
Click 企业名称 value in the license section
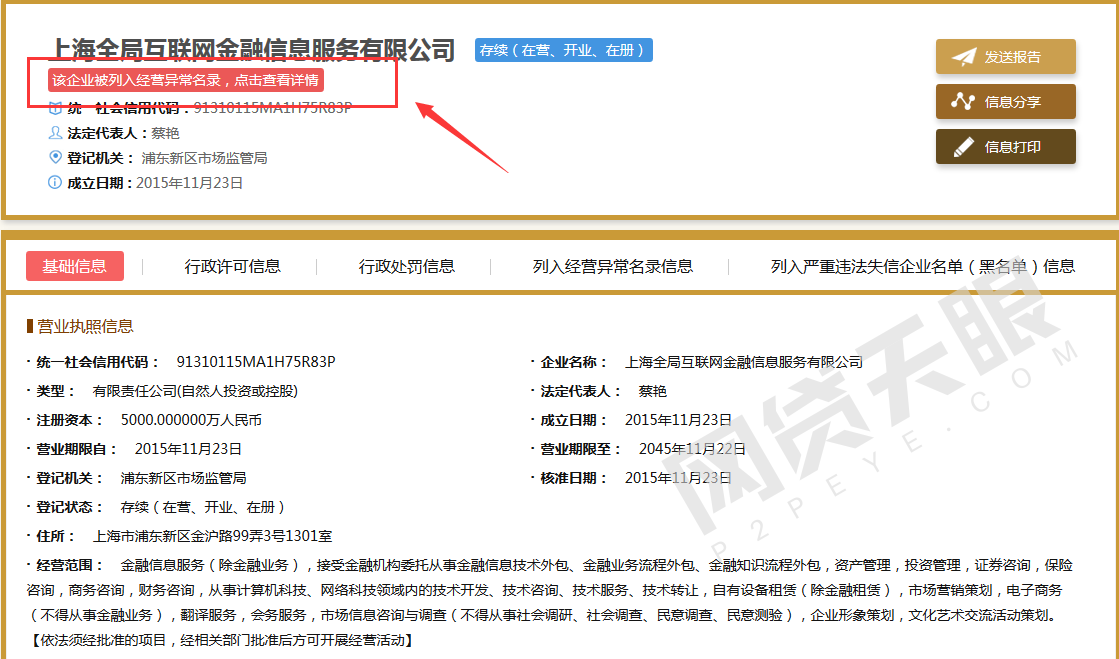744,362
